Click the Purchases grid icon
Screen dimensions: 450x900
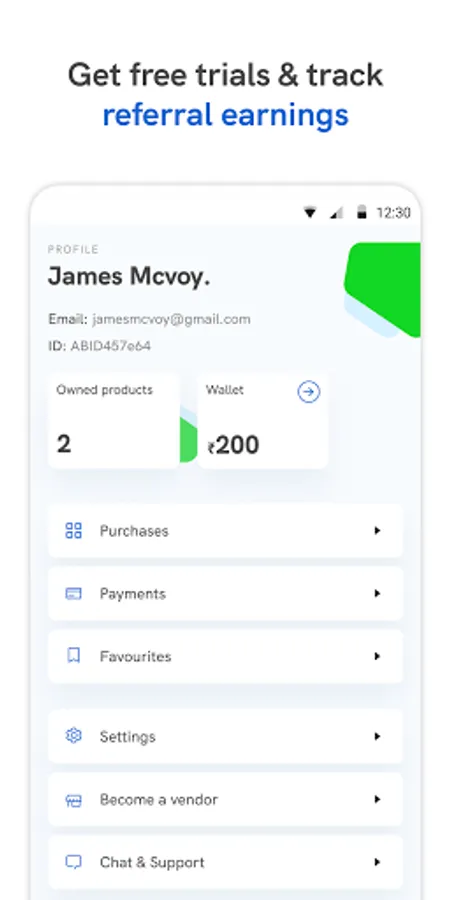click(x=73, y=530)
